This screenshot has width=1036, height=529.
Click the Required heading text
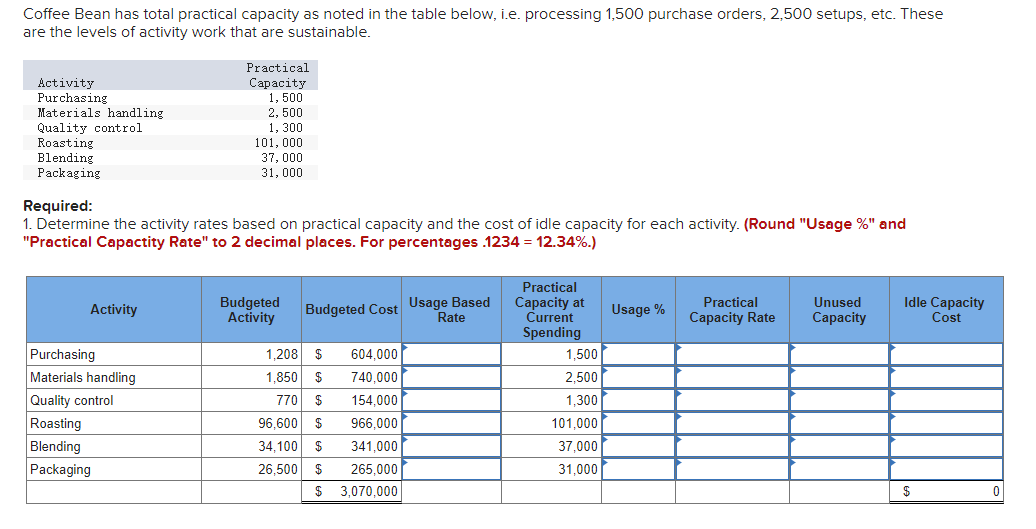[57, 206]
